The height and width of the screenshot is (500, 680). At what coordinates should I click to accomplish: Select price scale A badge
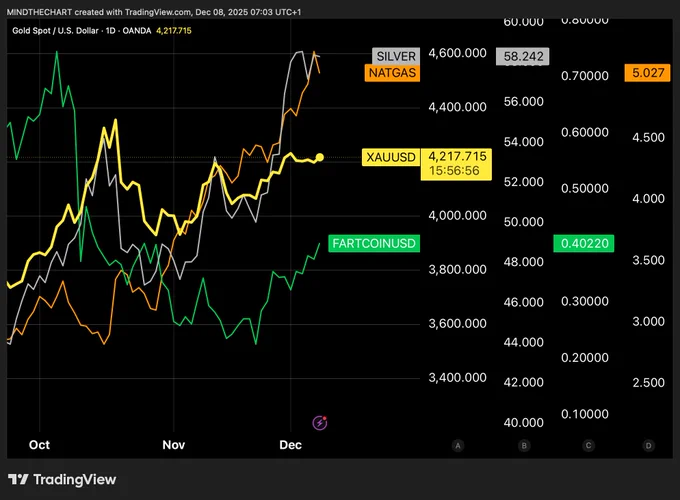(x=458, y=445)
